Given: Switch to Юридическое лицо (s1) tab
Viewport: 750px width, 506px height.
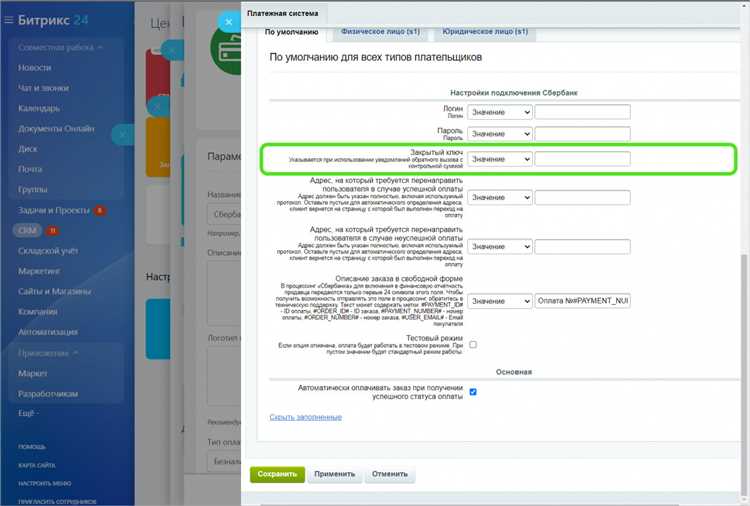Looking at the screenshot, I should point(485,32).
